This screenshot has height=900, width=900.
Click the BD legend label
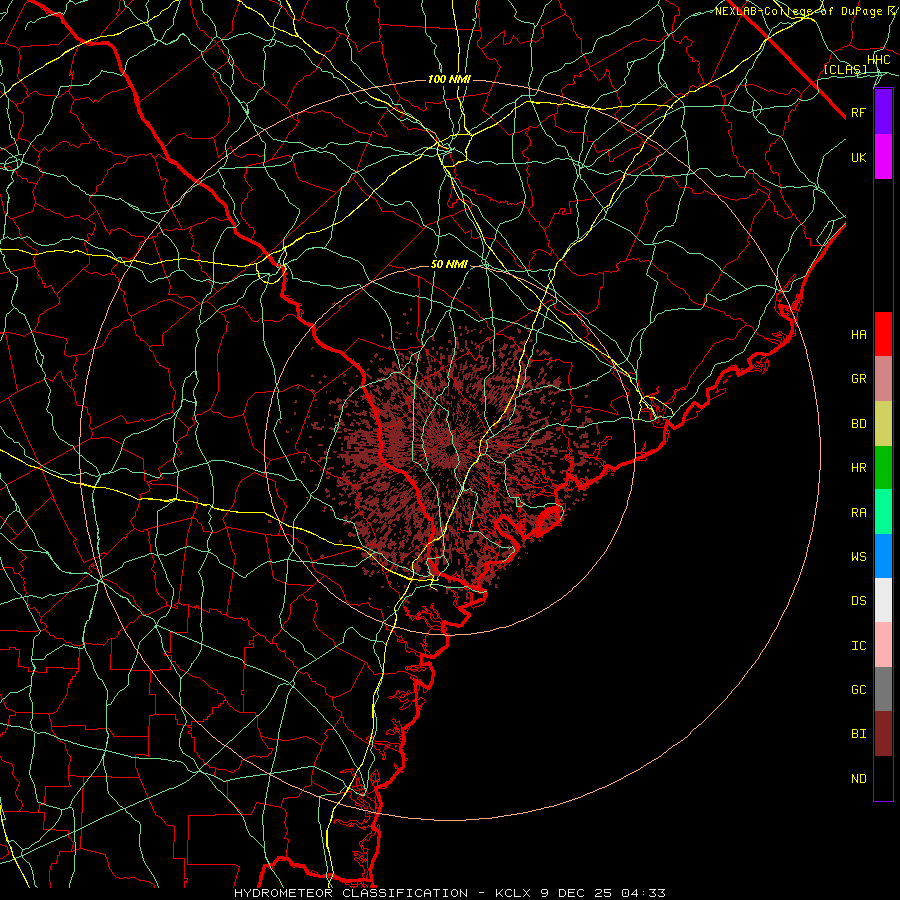pos(859,424)
